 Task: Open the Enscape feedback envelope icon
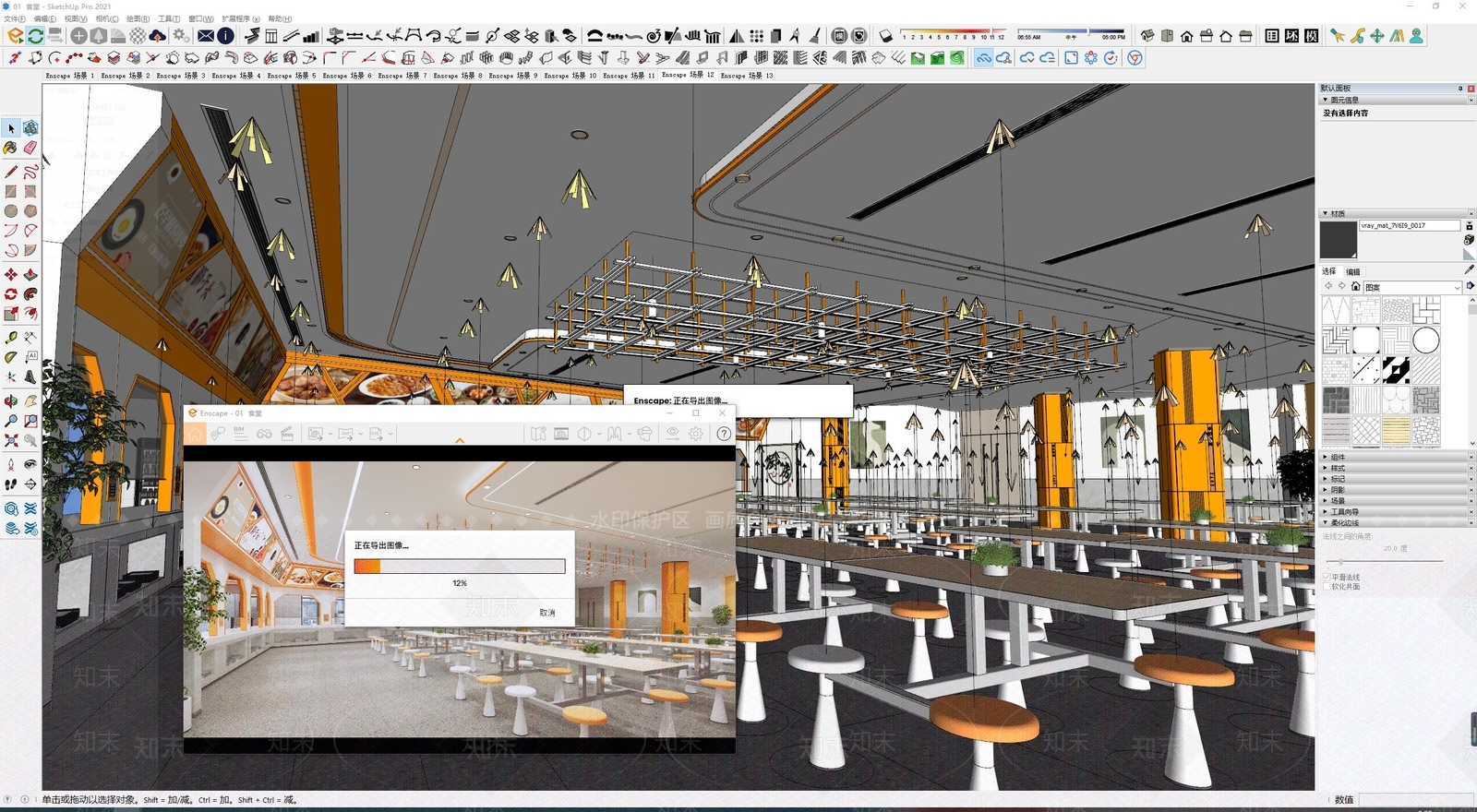coord(206,36)
